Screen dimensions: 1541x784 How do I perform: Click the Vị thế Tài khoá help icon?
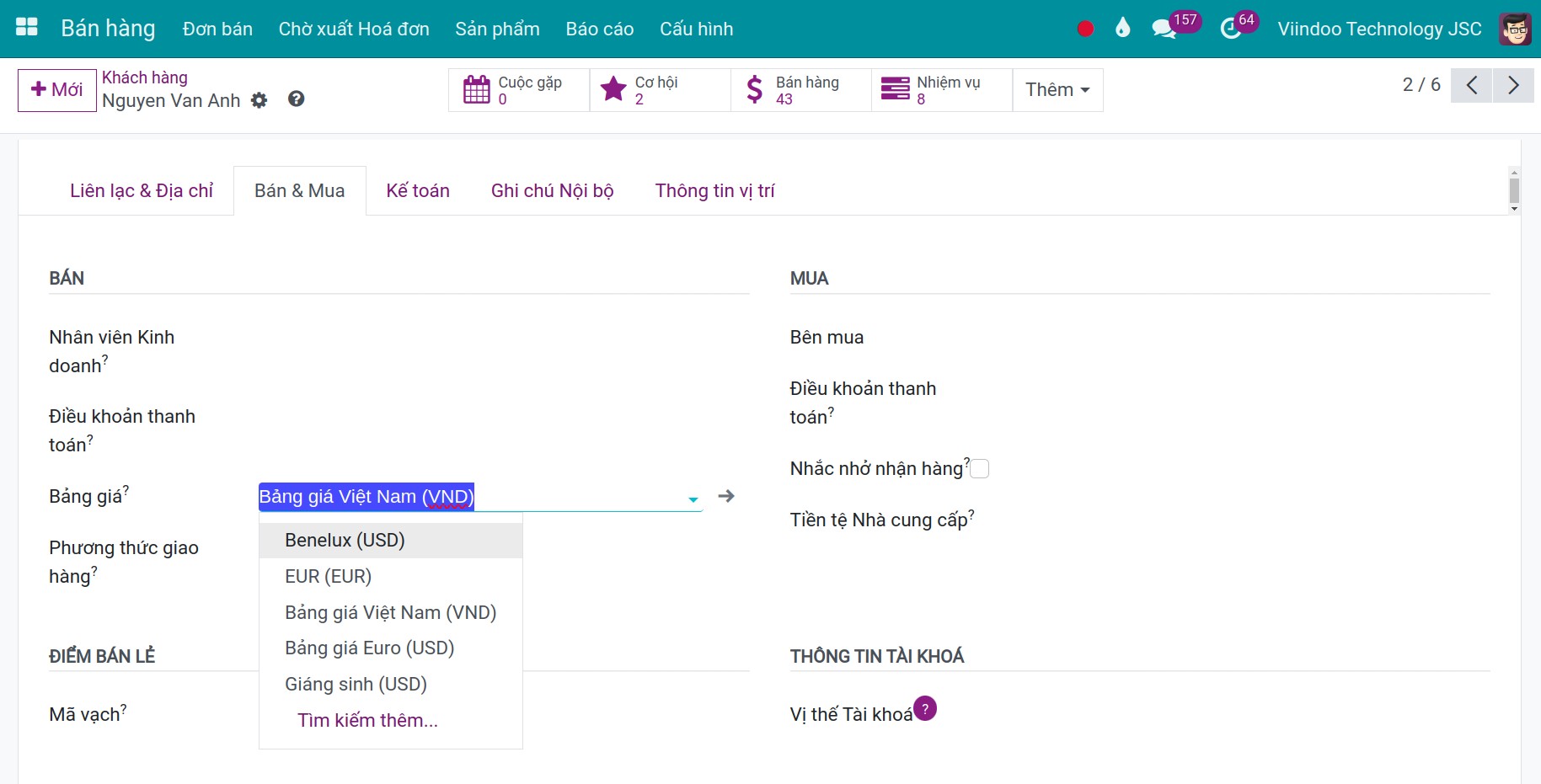coord(924,708)
